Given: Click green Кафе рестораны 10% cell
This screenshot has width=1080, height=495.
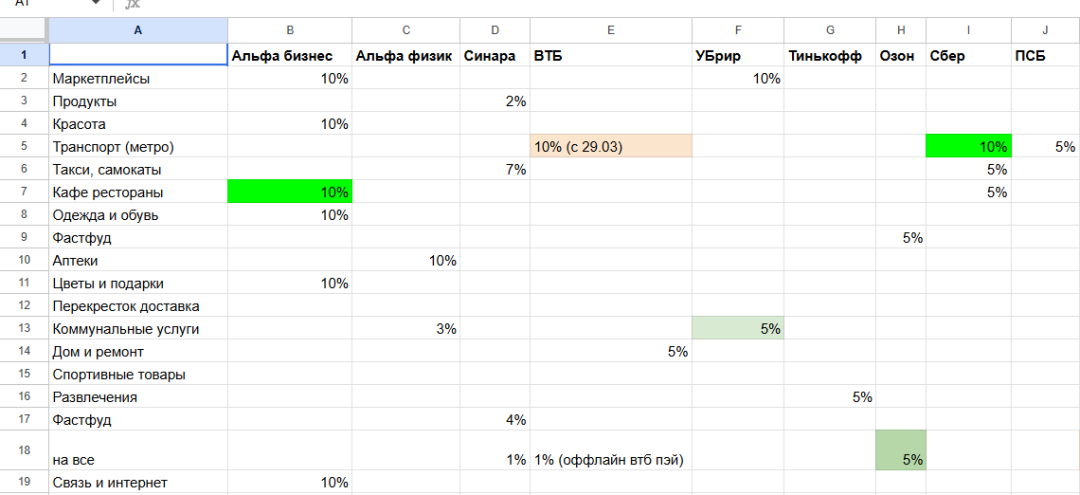Looking at the screenshot, I should (289, 192).
